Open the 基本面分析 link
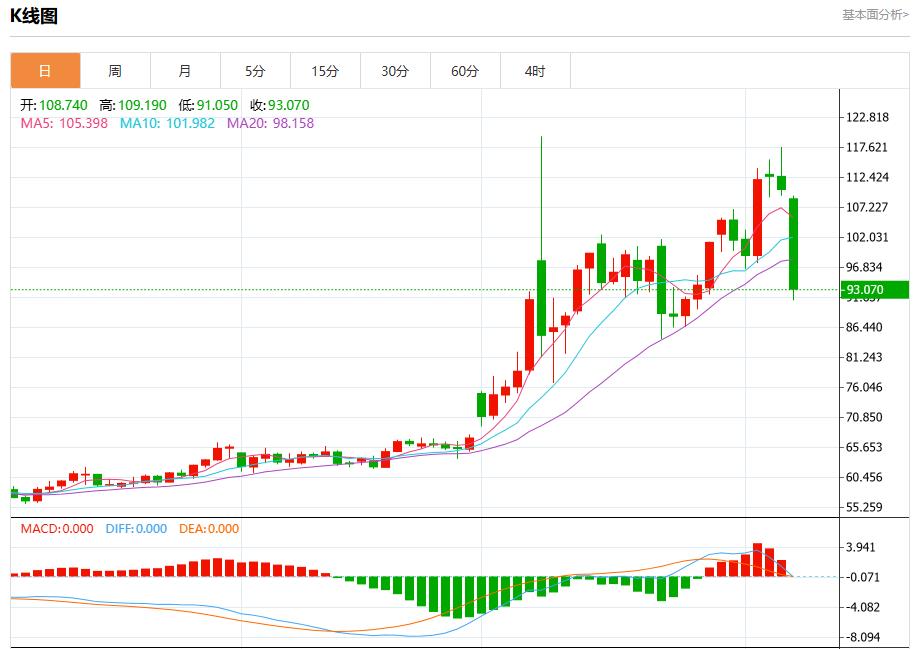The image size is (917, 649). 875,15
